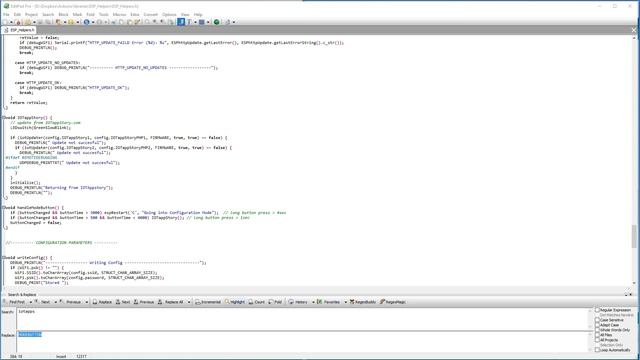Open search History
Image resolution: width=640 pixels, height=360 pixels.
click(x=298, y=302)
